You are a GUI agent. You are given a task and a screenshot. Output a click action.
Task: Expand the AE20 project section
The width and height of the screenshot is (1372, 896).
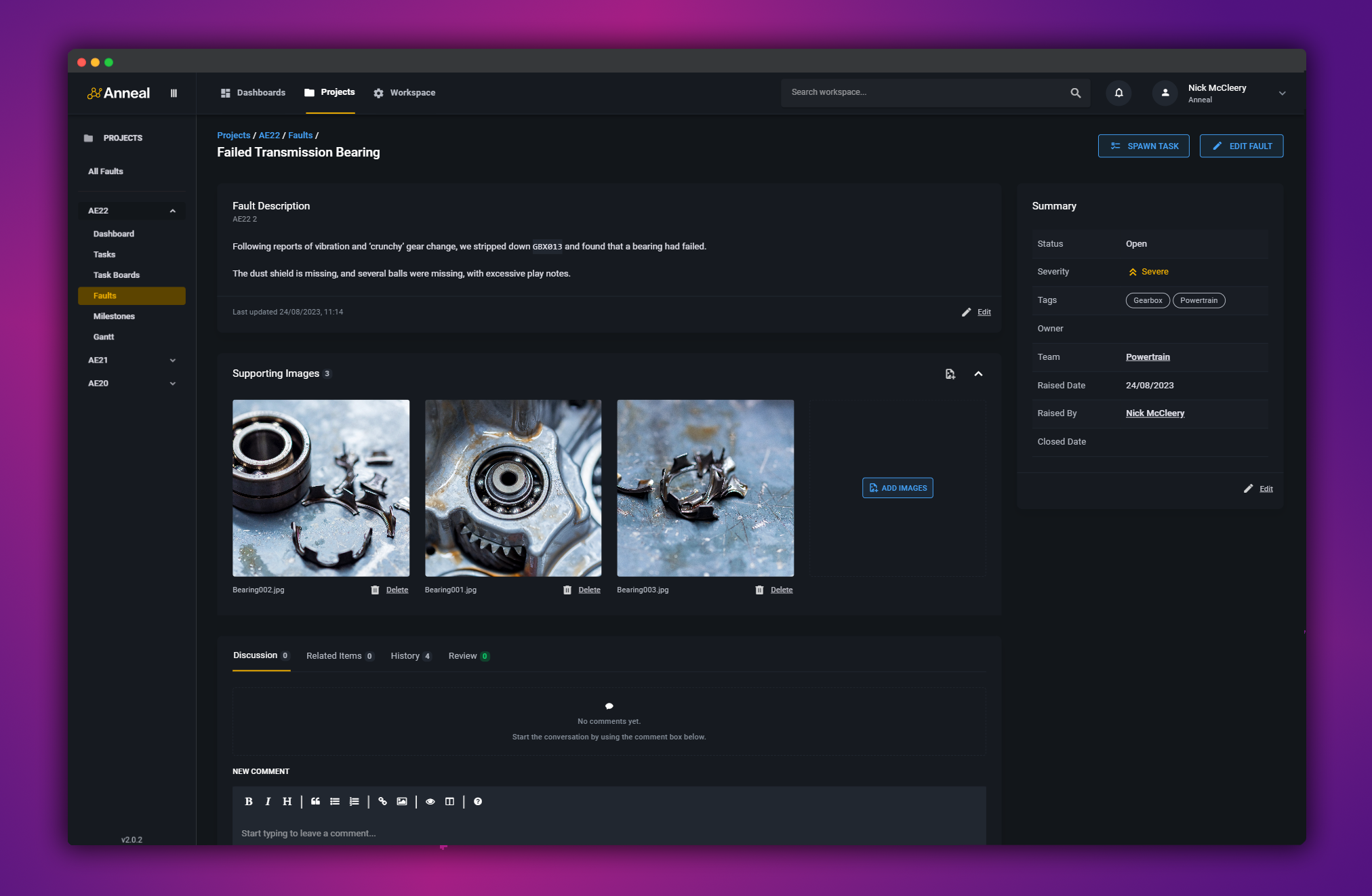(173, 384)
